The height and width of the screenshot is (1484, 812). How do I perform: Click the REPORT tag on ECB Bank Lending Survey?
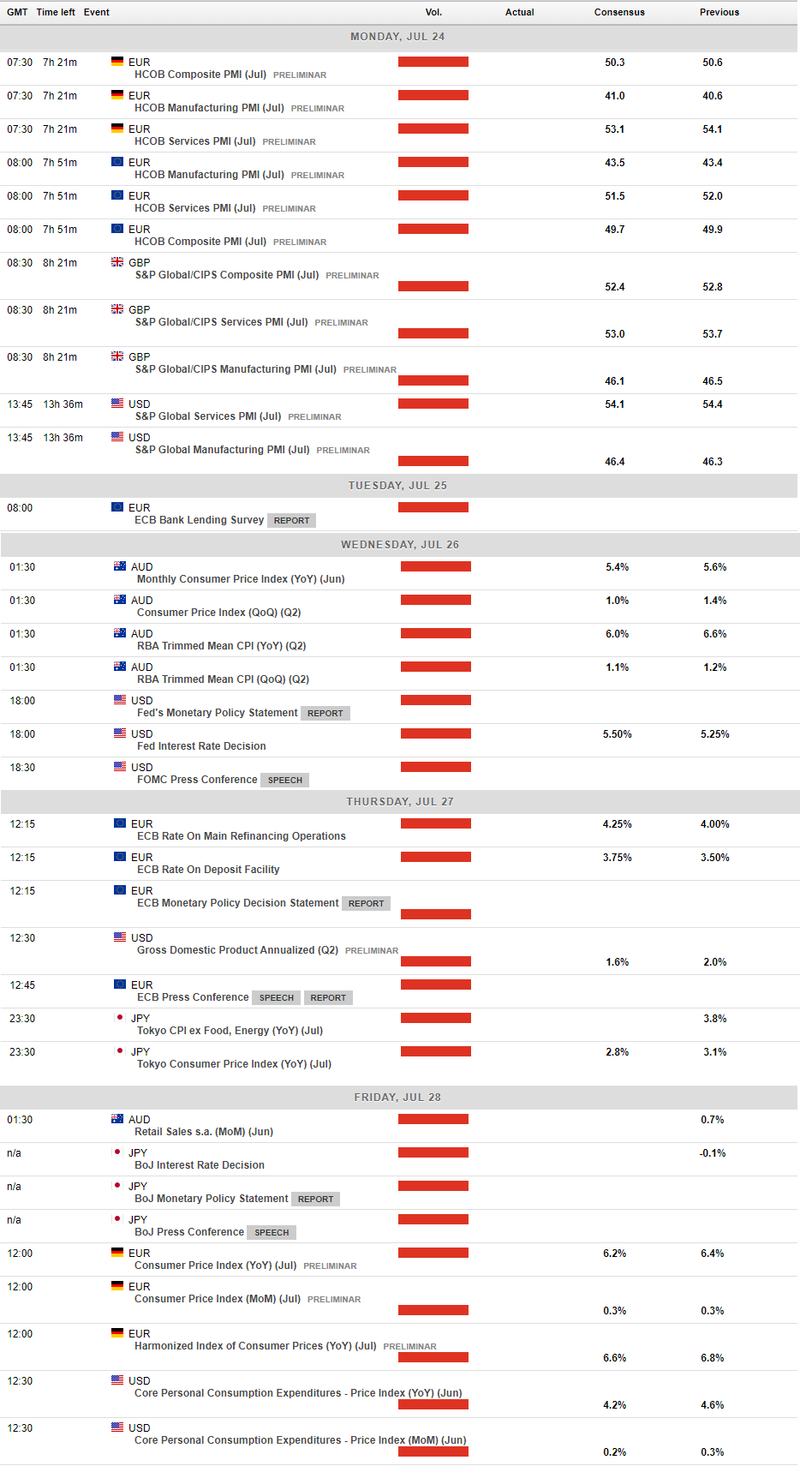(292, 521)
